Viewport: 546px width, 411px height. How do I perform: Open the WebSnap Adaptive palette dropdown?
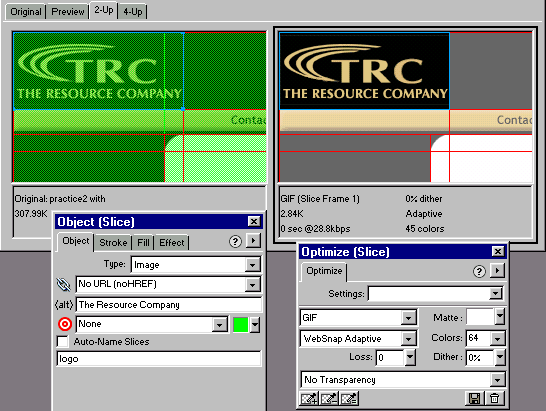pos(408,339)
